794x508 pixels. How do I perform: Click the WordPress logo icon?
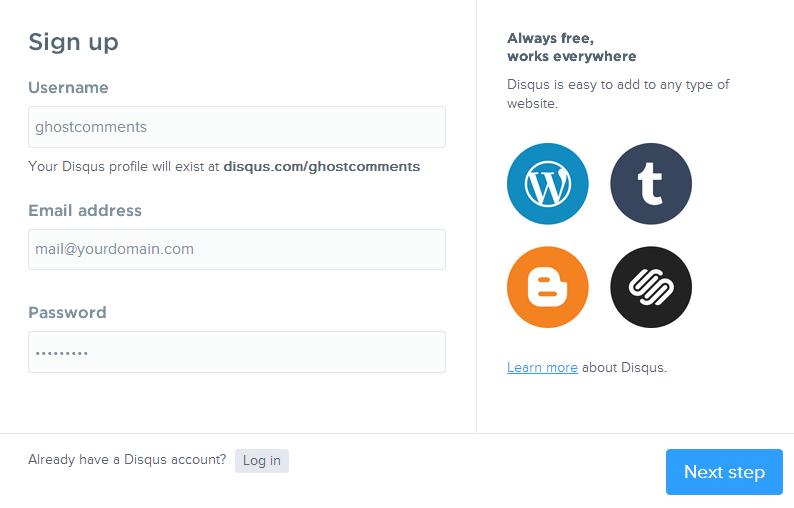(x=547, y=184)
